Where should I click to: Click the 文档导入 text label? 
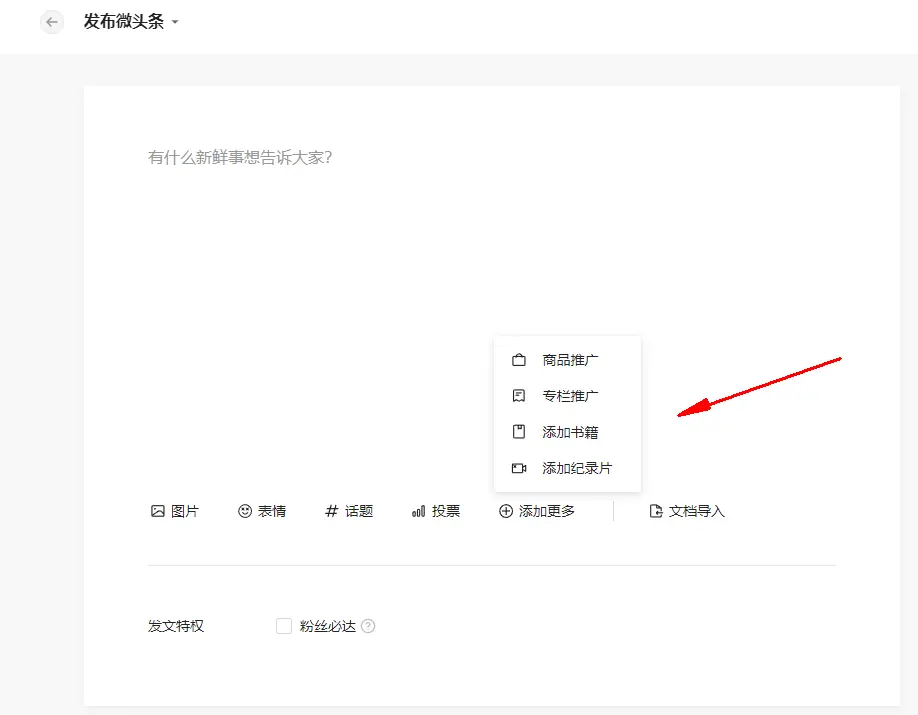click(697, 511)
